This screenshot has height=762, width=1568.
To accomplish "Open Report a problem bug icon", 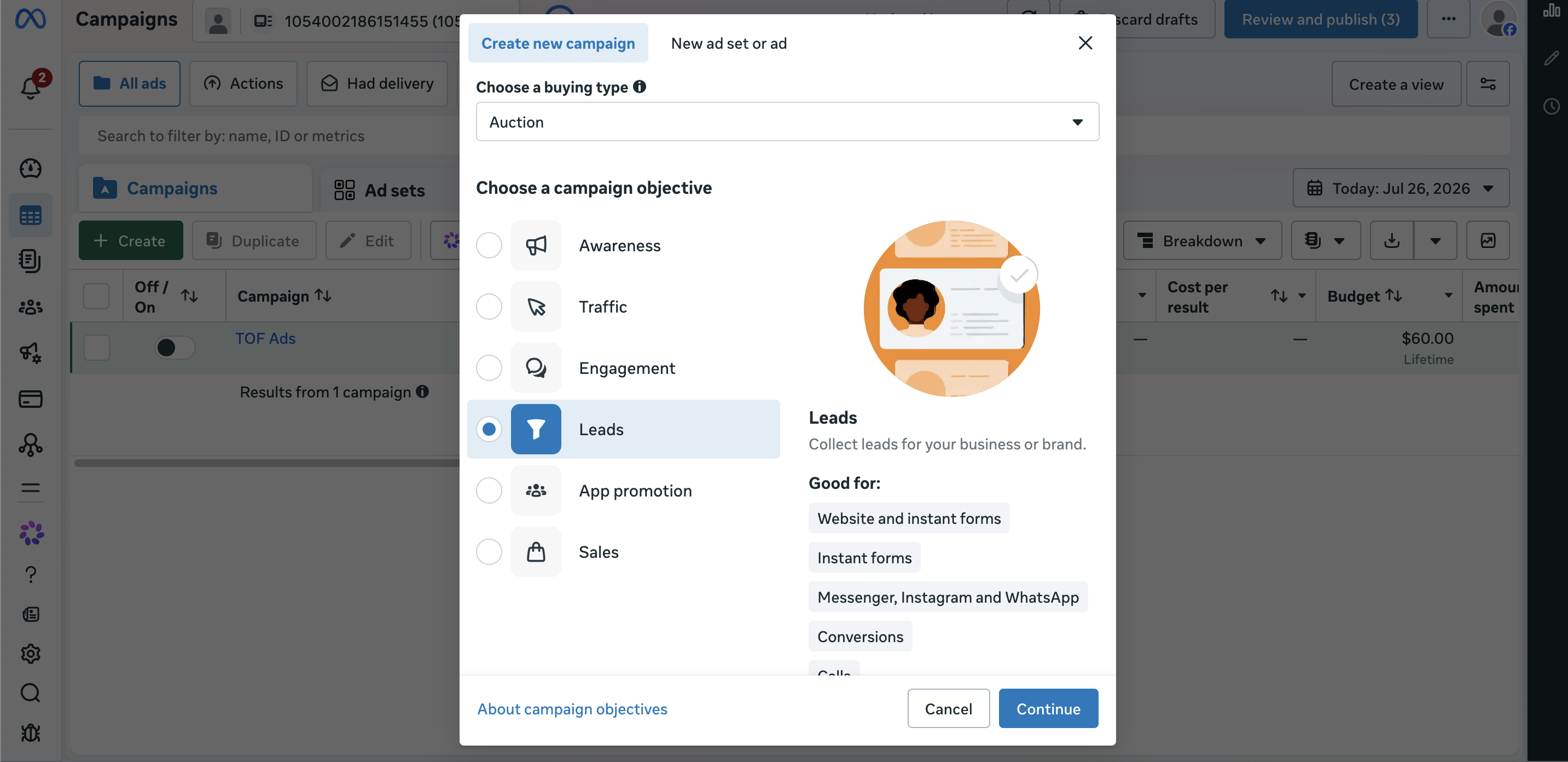I will click(x=31, y=733).
